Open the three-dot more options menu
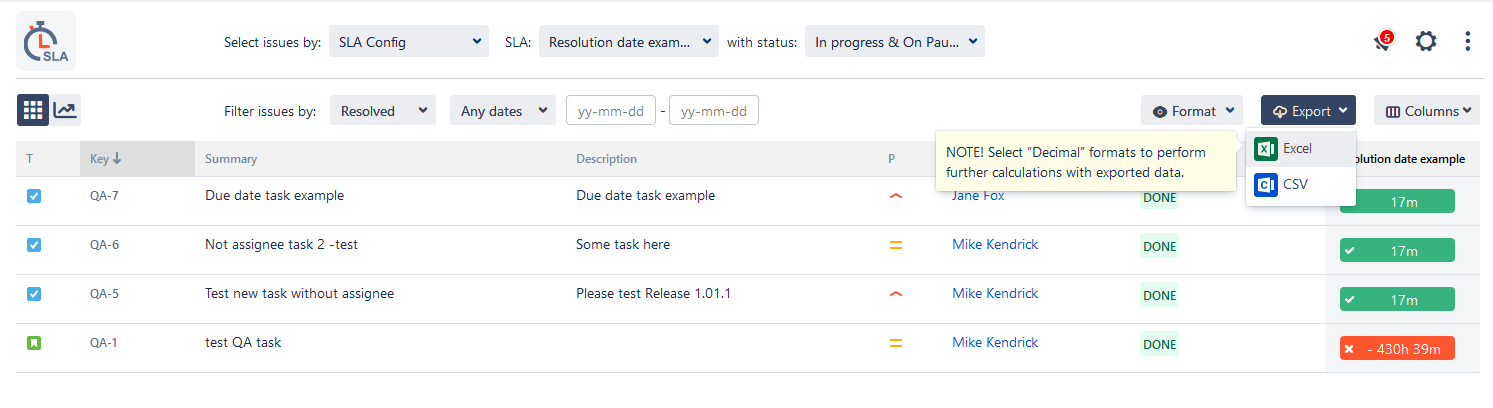The height and width of the screenshot is (408, 1493). [1467, 42]
